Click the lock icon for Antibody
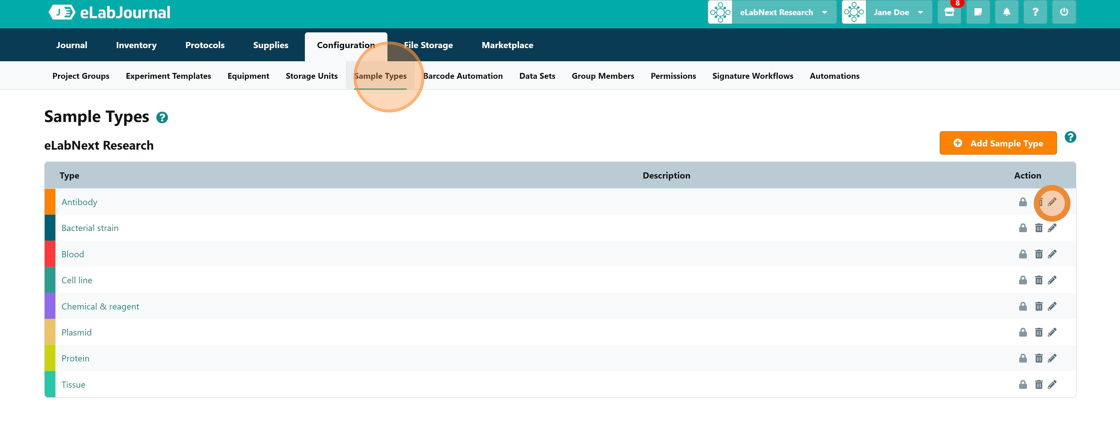The width and height of the screenshot is (1120, 425). coord(1022,202)
